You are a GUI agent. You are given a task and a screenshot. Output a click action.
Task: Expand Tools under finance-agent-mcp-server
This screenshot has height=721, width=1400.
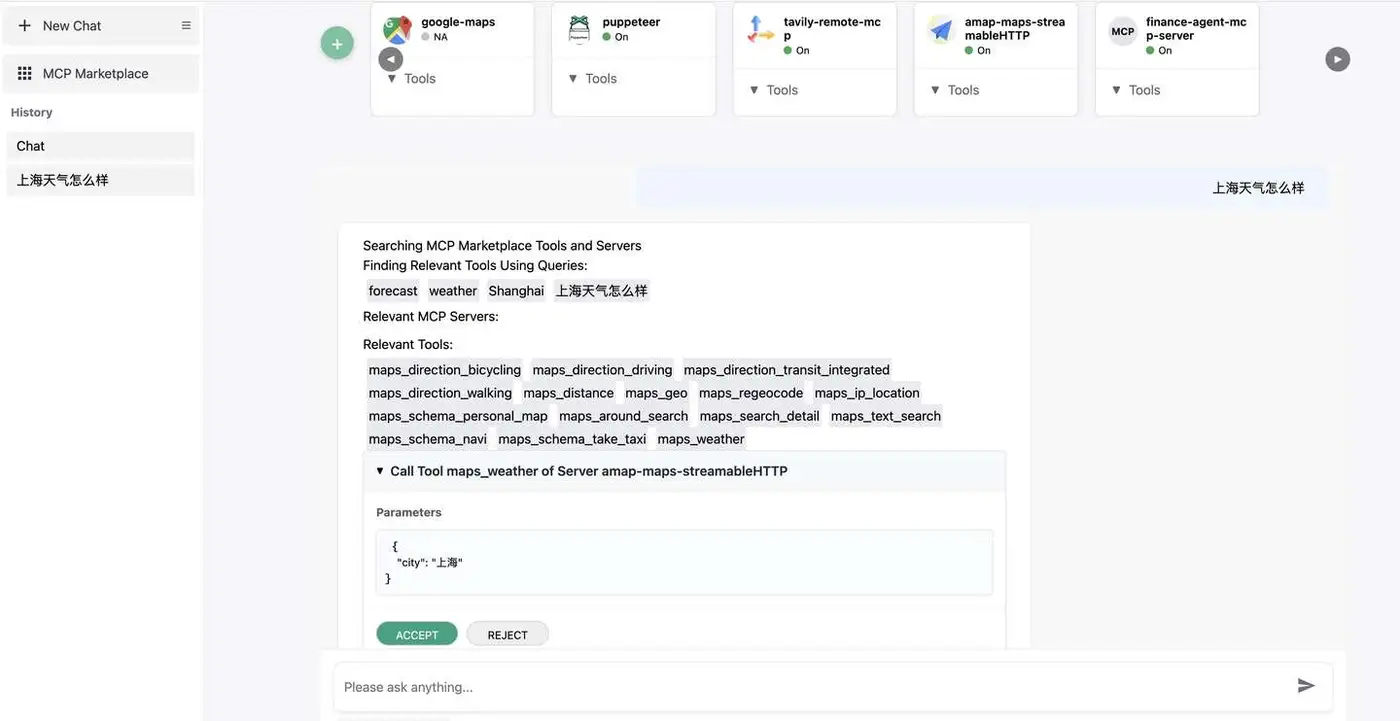pos(1136,90)
